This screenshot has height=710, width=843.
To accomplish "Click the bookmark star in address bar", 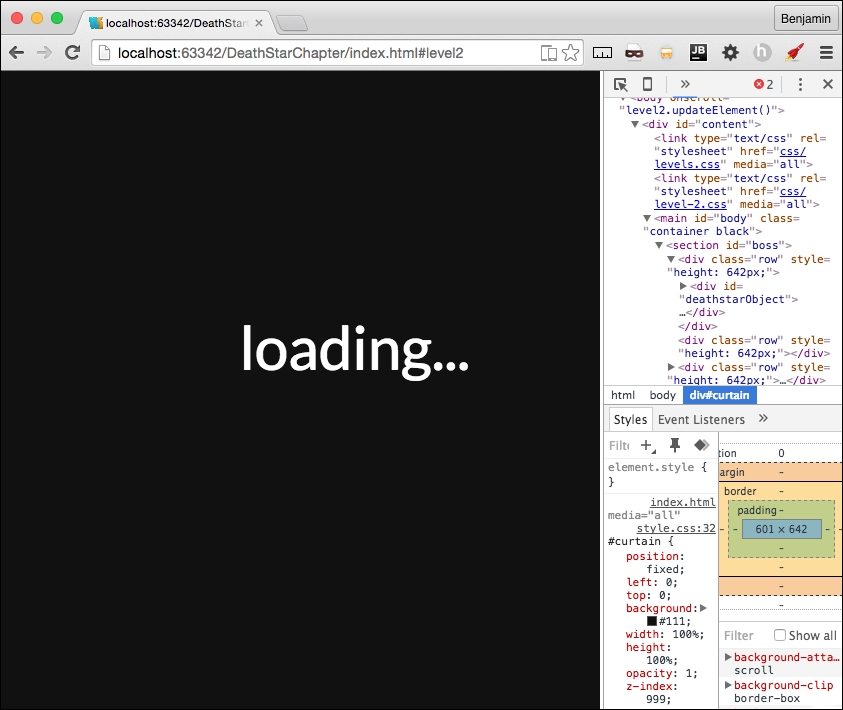I will (572, 52).
